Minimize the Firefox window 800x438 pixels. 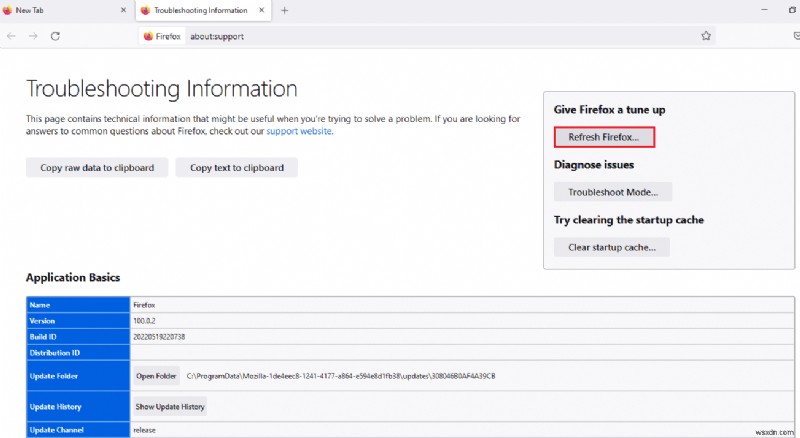(x=764, y=10)
